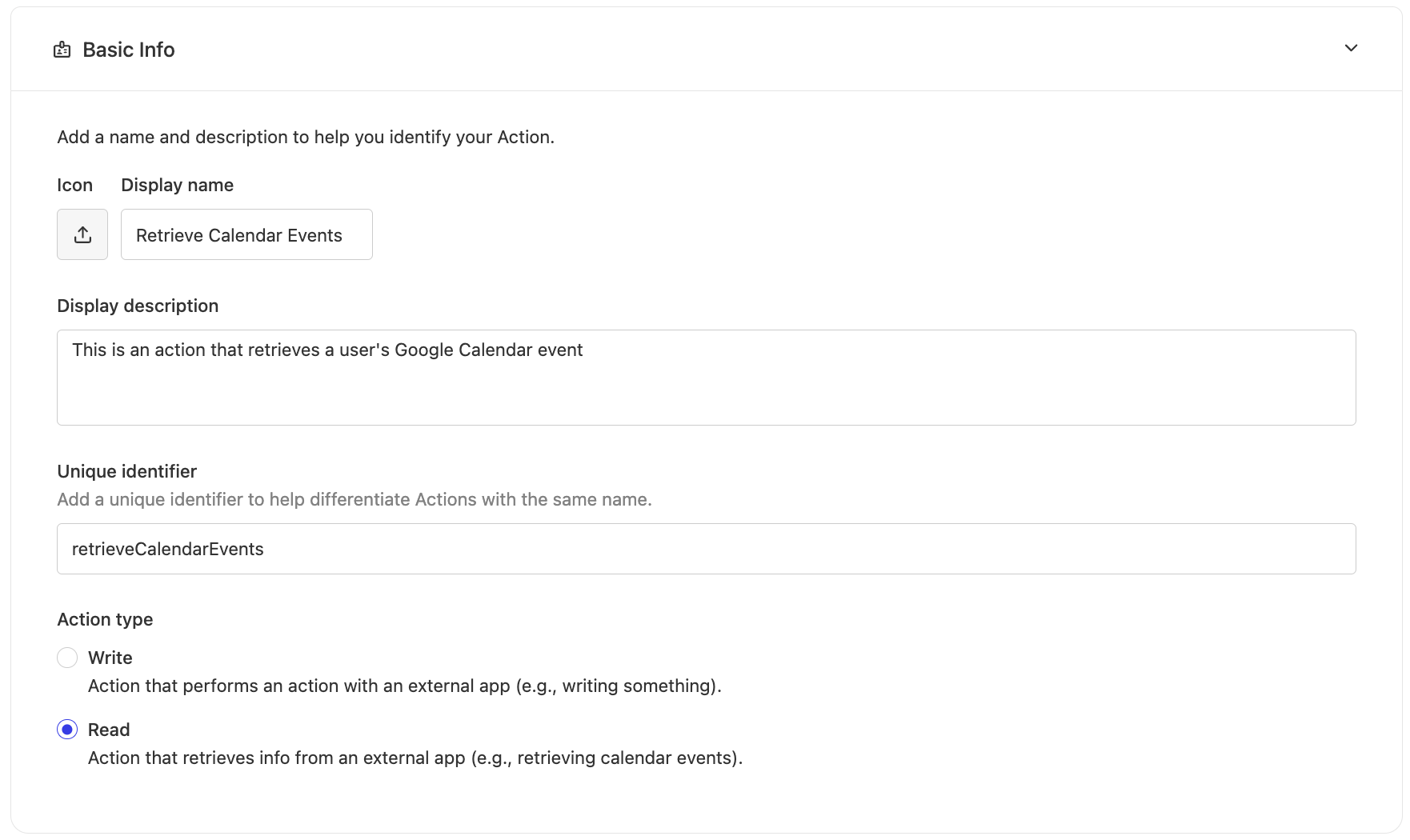Upload an icon using the upload button
Screen dimensions: 1410x840
coord(82,234)
